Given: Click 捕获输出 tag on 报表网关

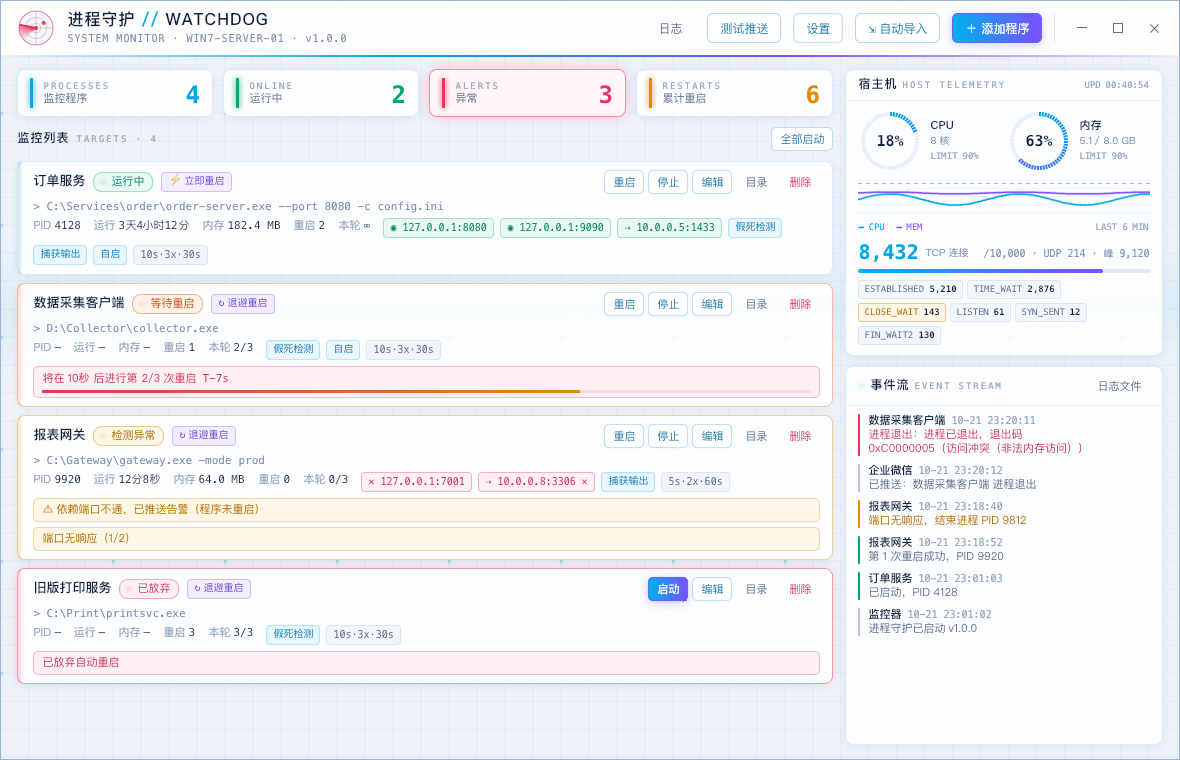Looking at the screenshot, I should click(x=628, y=482).
